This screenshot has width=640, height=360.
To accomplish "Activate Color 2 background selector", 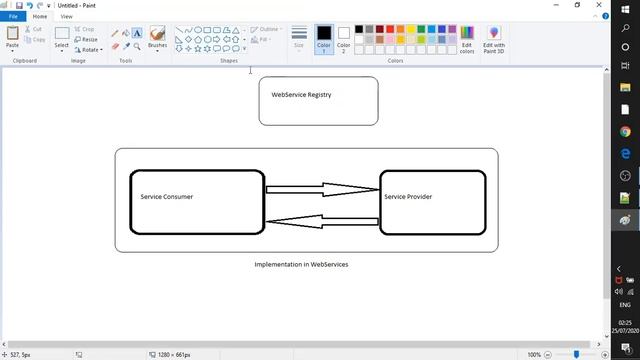I will pyautogui.click(x=344, y=40).
